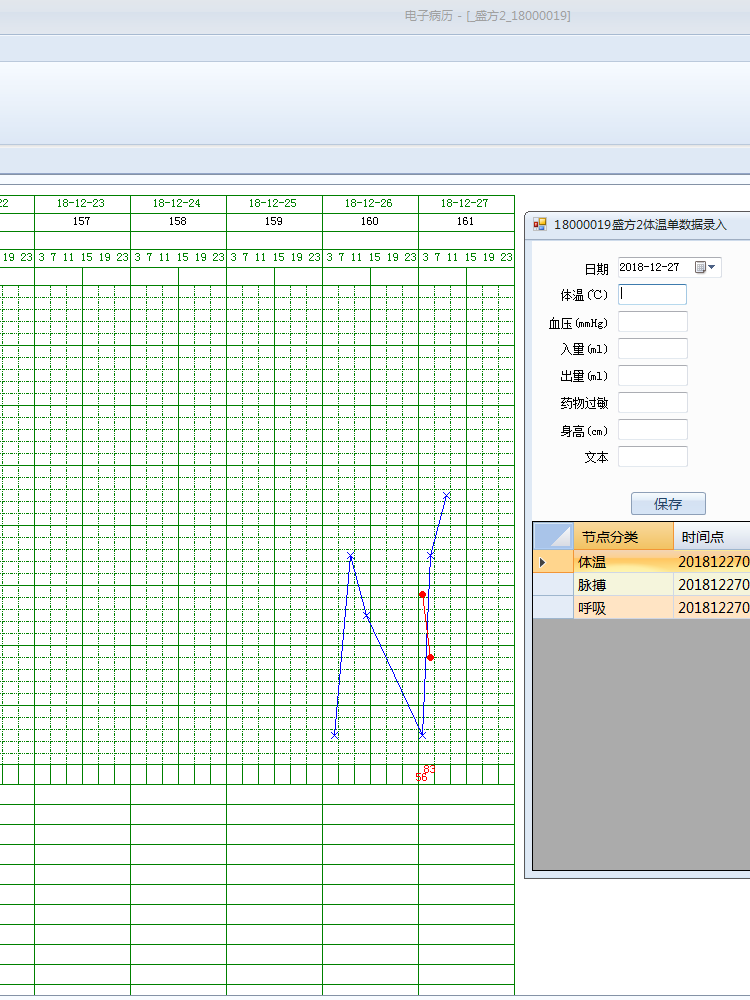This screenshot has height=1000, width=750.
Task: Click the row header of the 呼吸 row
Action: click(553, 608)
